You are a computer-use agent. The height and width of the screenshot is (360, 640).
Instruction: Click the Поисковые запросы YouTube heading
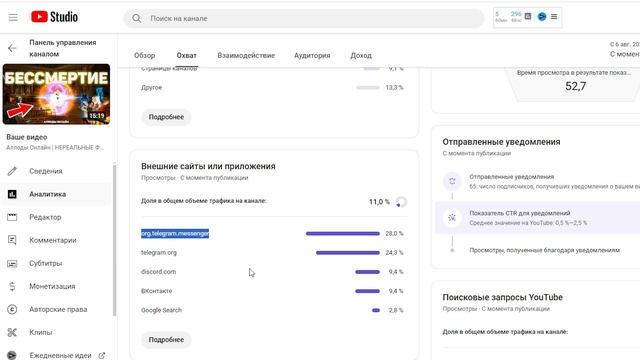[502, 297]
